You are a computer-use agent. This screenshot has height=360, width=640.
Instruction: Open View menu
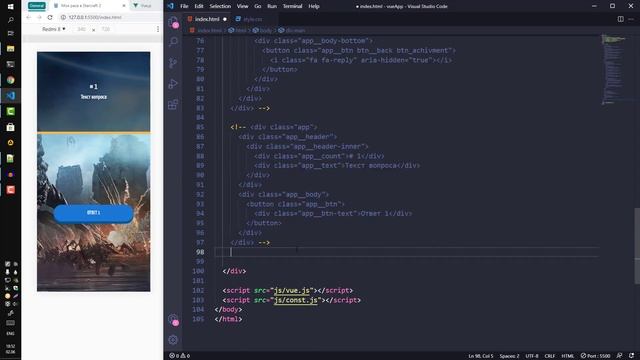[242, 6]
